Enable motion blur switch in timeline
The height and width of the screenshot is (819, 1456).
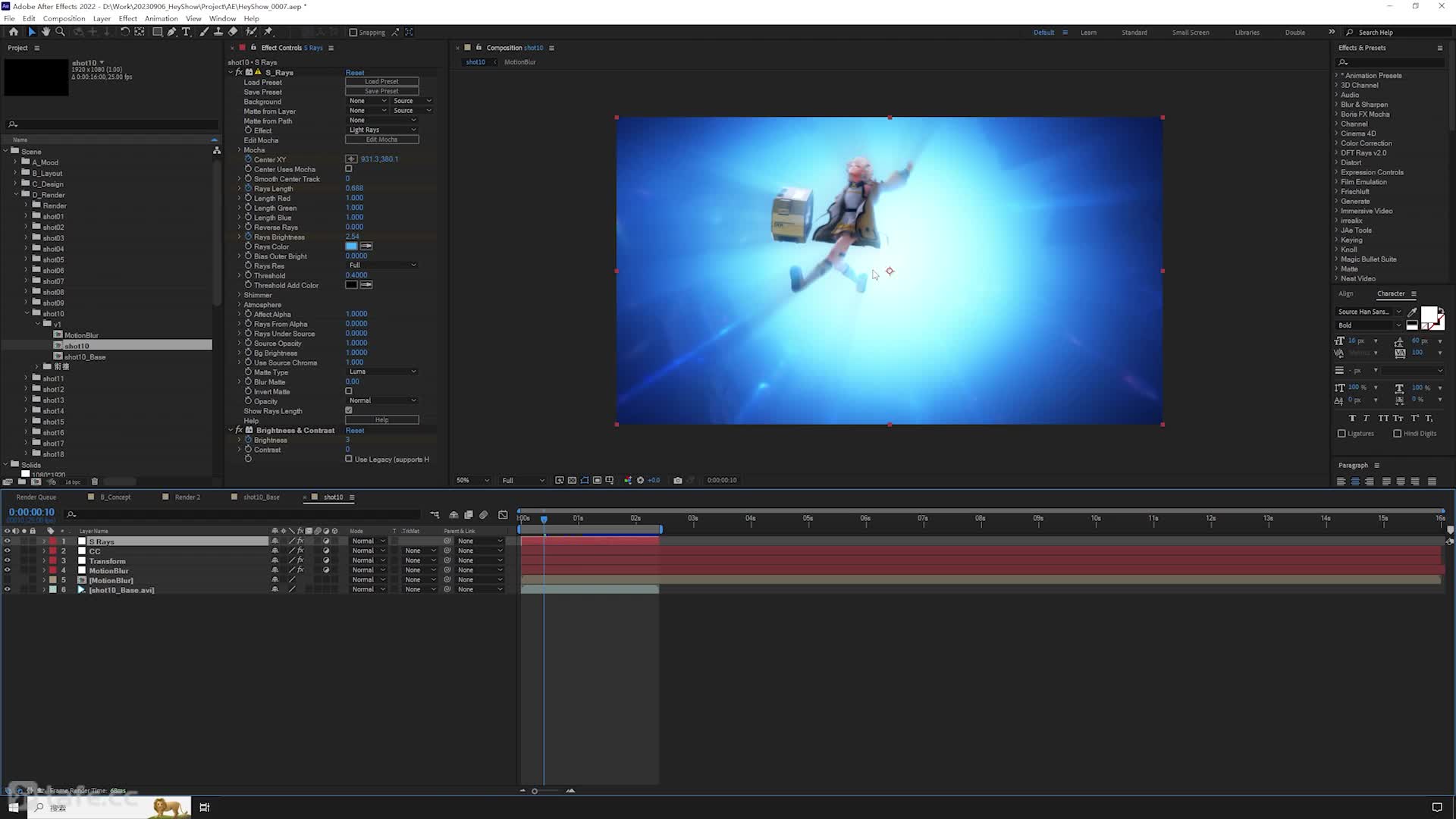click(x=484, y=515)
